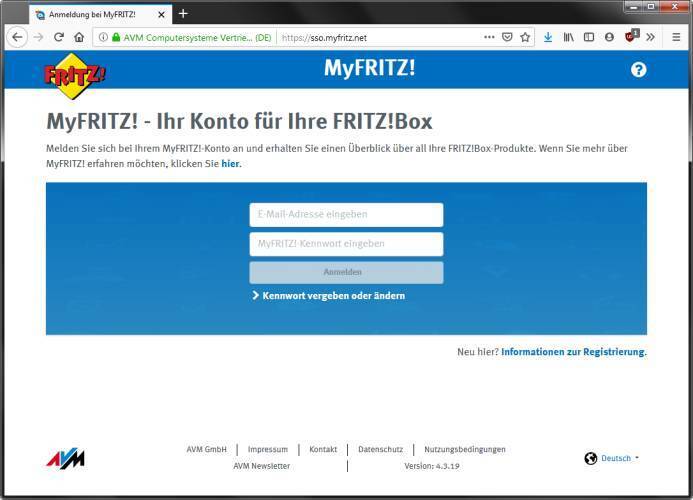Close the Anmeldung bei MyFRITZ! tab
The image size is (693, 500).
coord(161,15)
